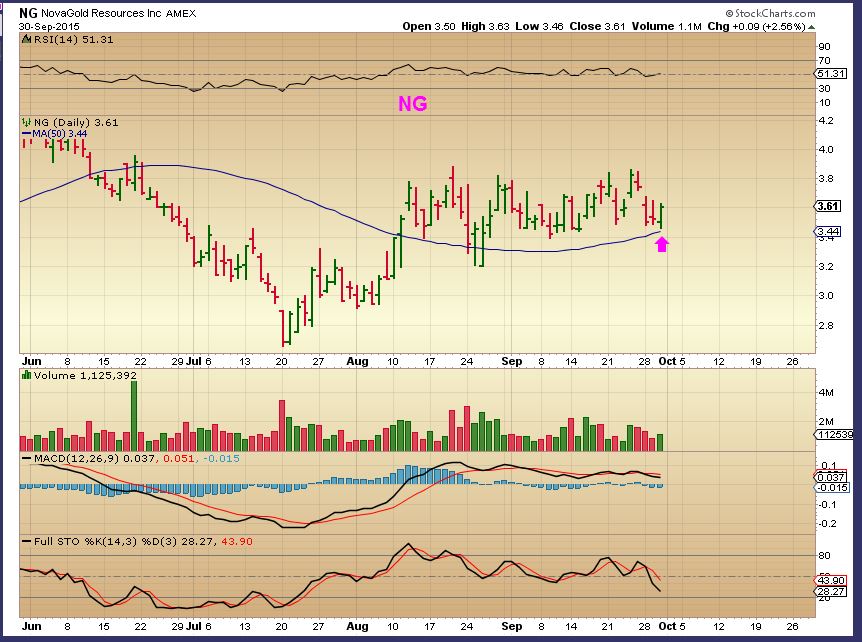Click the 'RSI(14) 51.31' panel label
This screenshot has width=862, height=642.
[x=73, y=40]
